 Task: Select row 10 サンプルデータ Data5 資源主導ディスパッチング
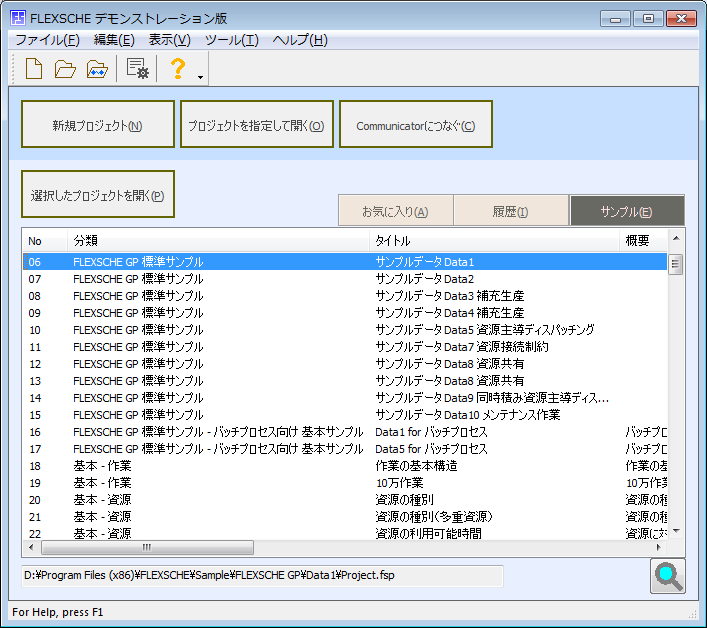[485, 330]
